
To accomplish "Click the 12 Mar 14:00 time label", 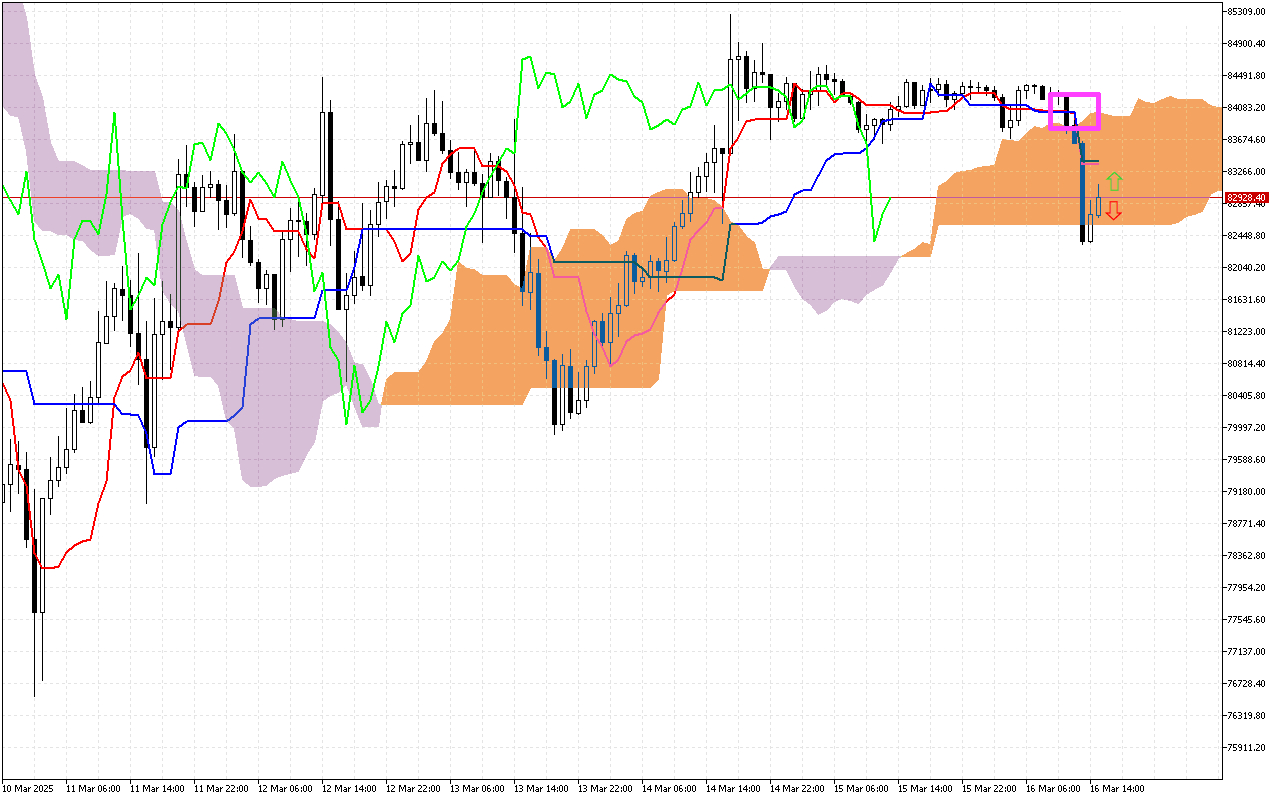I will [349, 789].
